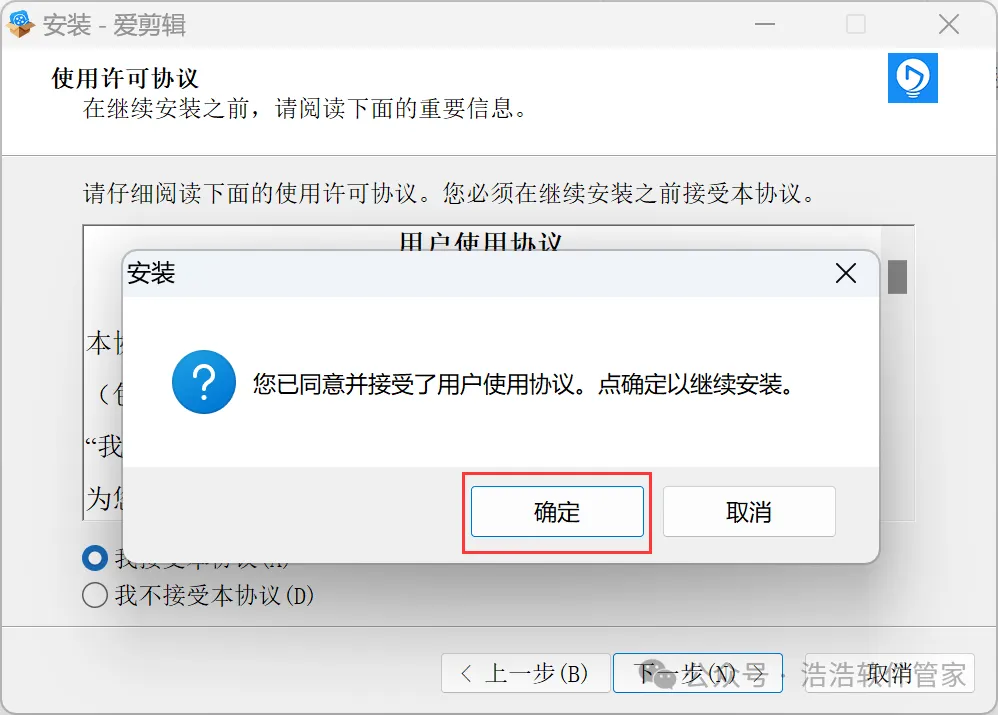Close the main installer window
The width and height of the screenshot is (998, 715).
949,24
